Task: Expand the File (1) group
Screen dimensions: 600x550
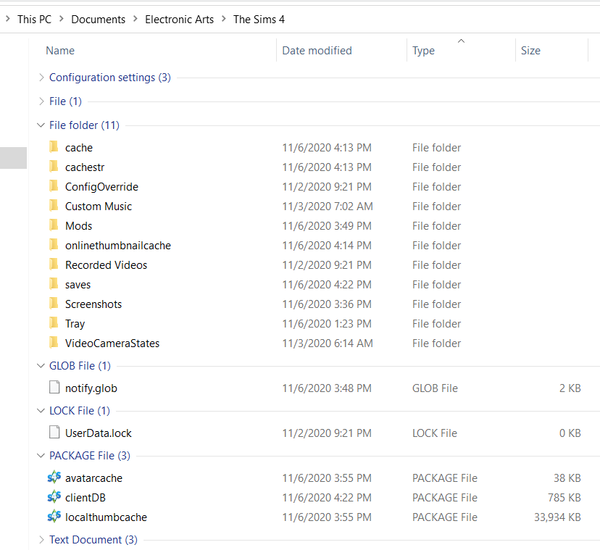Action: 41,101
